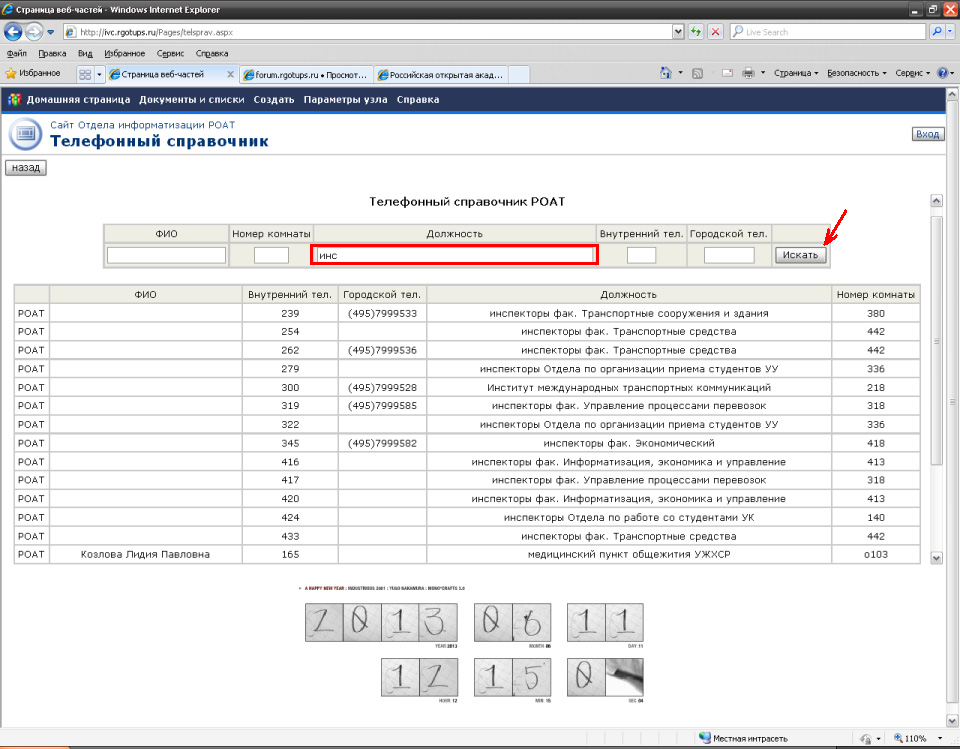Click the Print icon

[748, 74]
